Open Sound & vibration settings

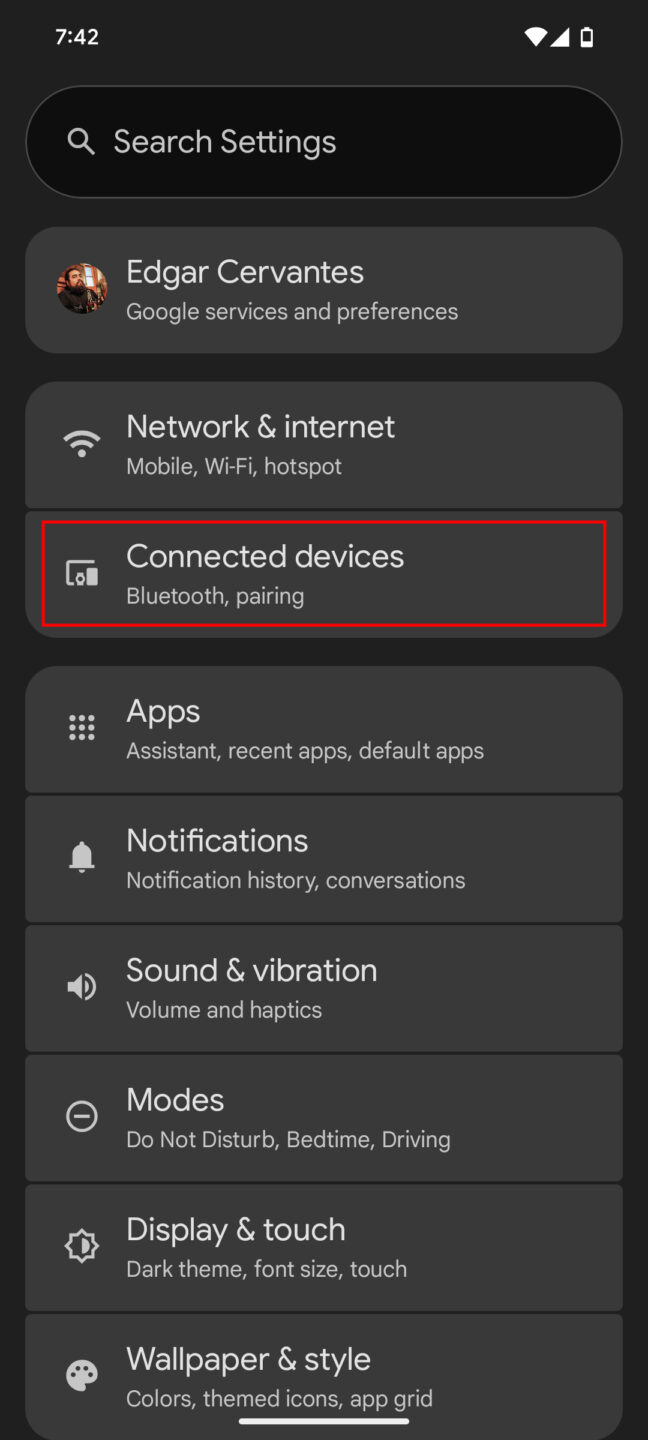pos(324,987)
